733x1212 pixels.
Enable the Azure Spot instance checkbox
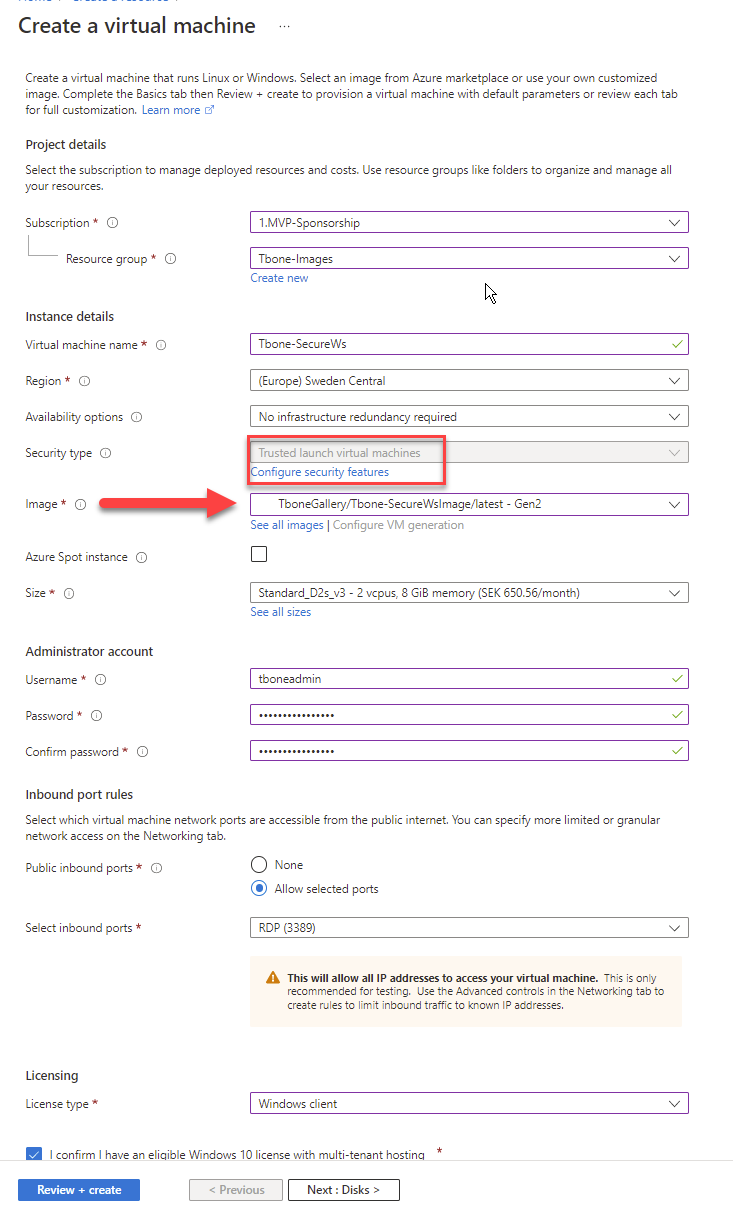(x=259, y=555)
